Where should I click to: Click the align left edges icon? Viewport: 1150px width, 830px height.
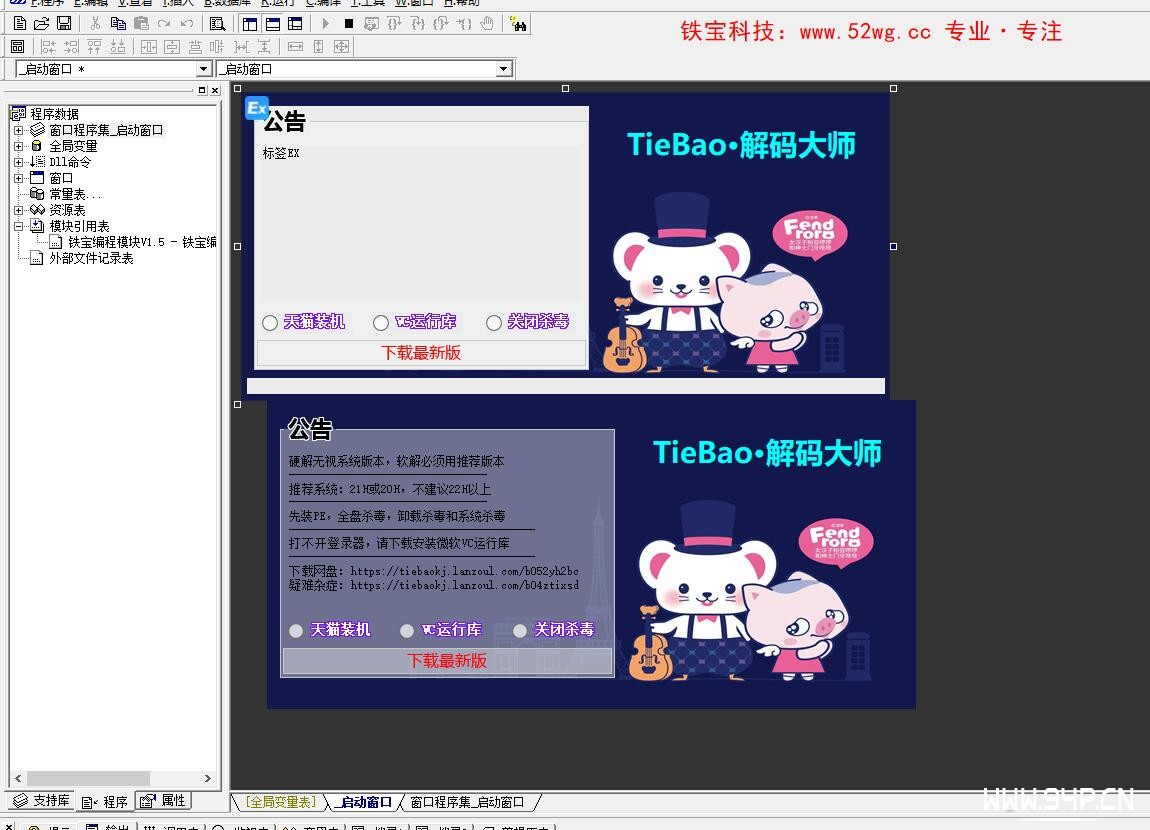(48, 47)
